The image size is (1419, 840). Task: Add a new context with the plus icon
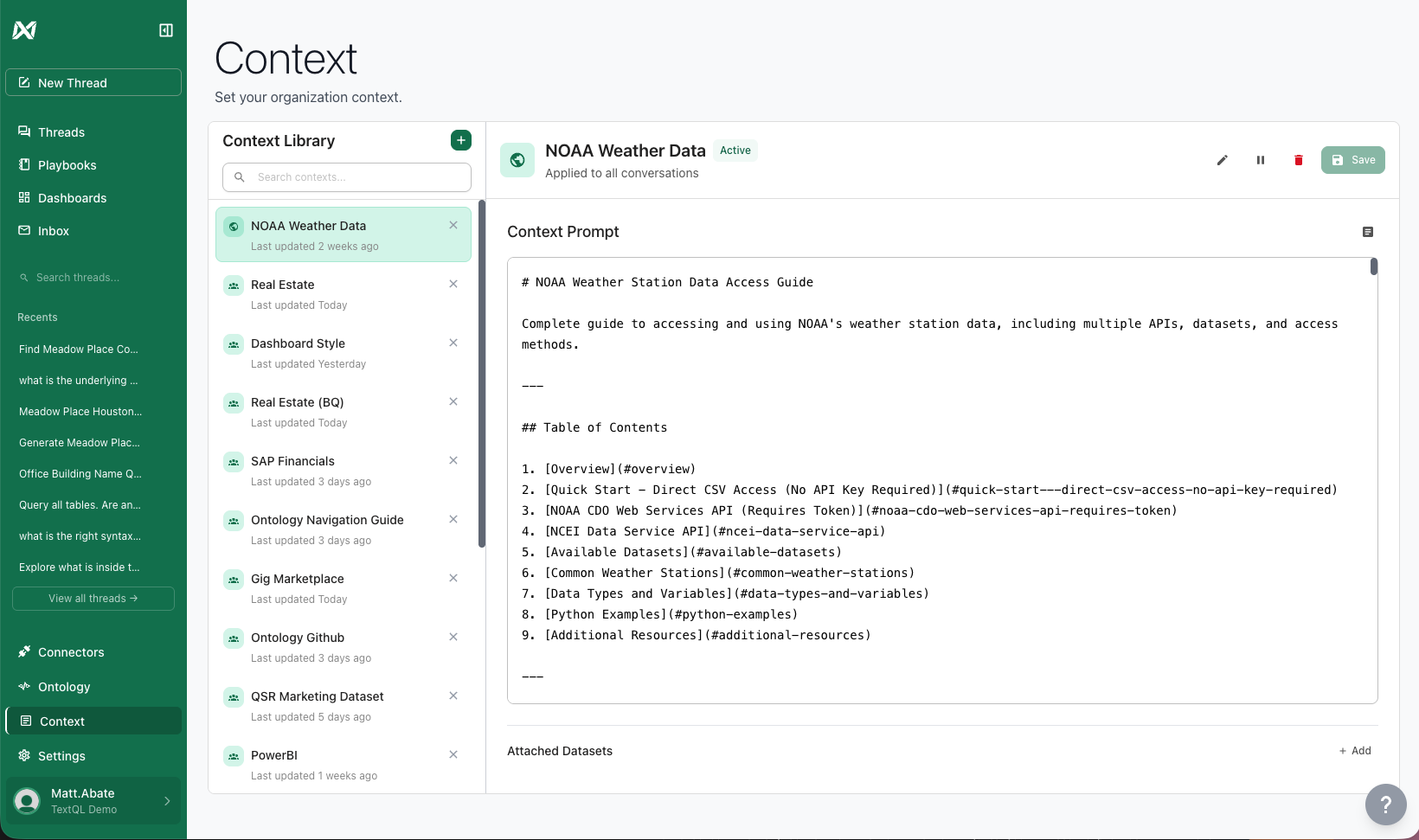461,139
